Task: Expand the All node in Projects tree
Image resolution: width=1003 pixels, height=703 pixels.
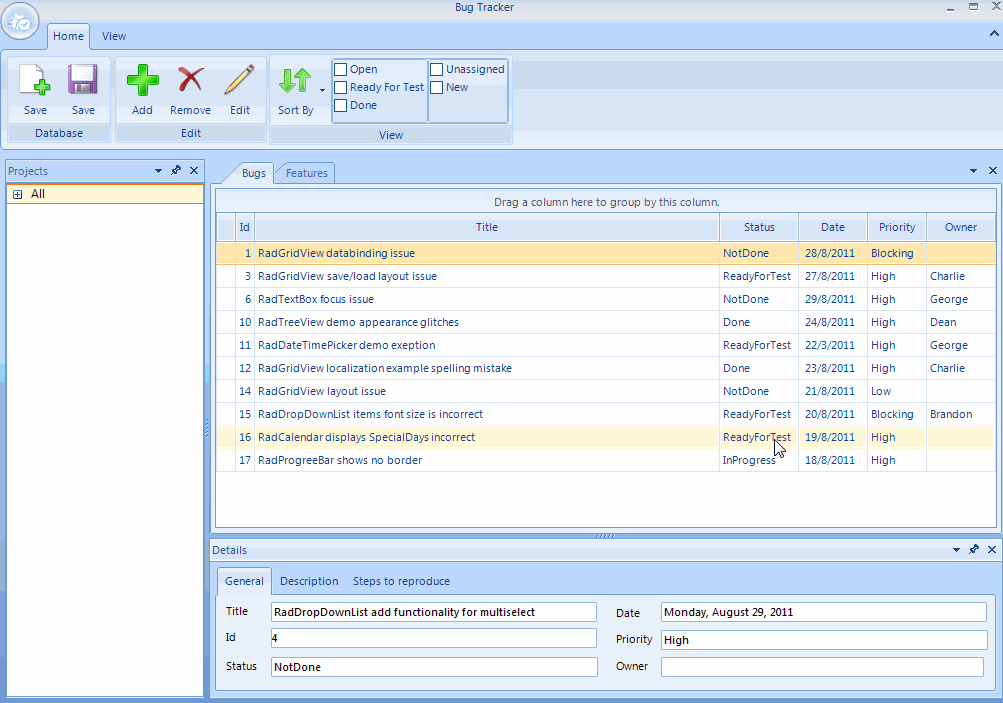Action: pyautogui.click(x=17, y=194)
